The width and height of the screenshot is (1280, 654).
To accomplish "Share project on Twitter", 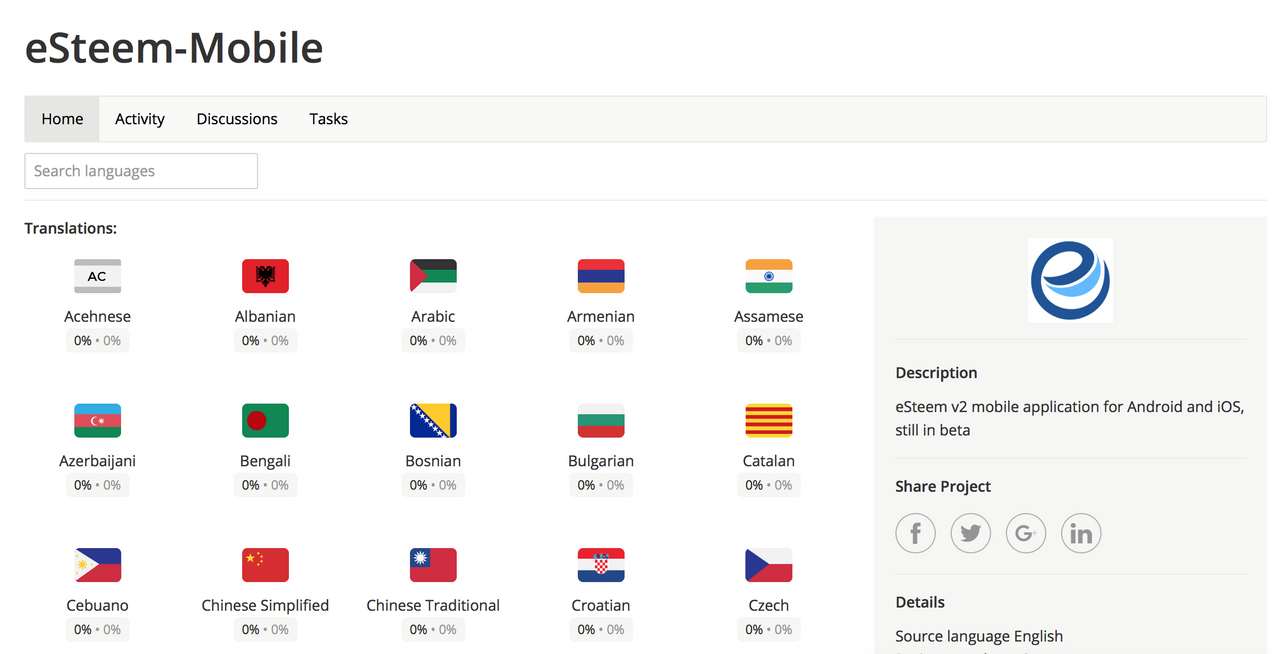I will click(x=970, y=533).
